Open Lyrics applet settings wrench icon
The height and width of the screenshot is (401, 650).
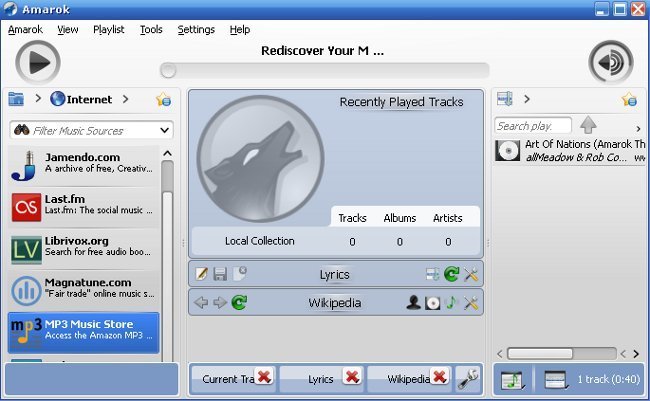click(x=471, y=274)
